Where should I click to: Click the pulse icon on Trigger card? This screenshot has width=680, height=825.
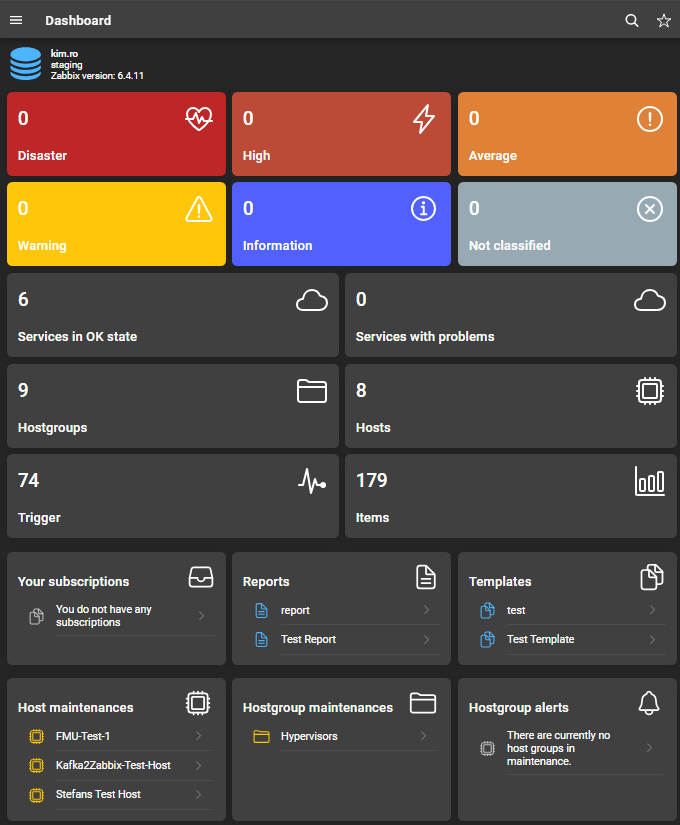click(x=312, y=481)
